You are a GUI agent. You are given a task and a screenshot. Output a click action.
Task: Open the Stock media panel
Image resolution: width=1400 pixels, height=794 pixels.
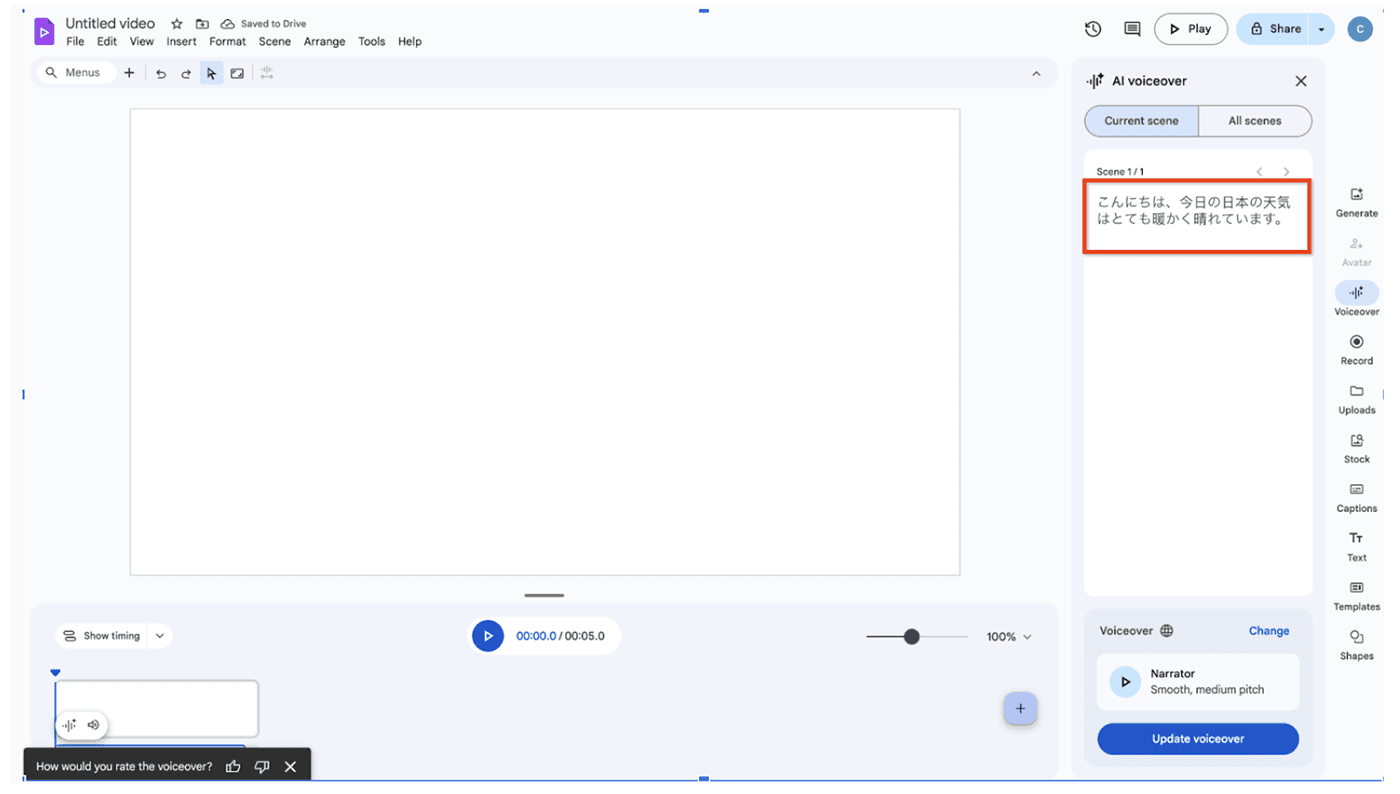pos(1356,448)
